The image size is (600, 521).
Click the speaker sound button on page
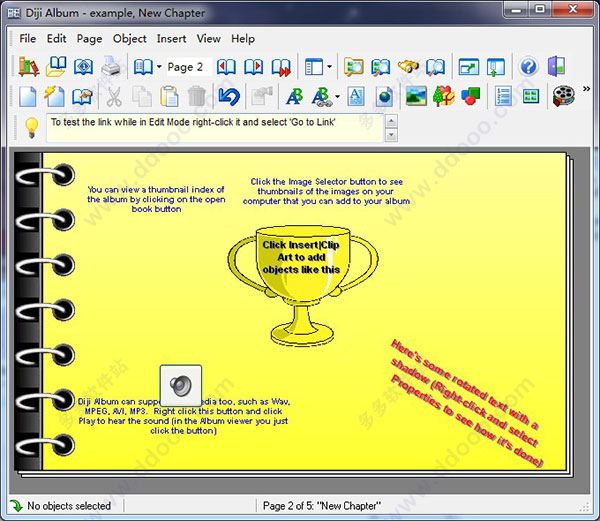coord(181,385)
